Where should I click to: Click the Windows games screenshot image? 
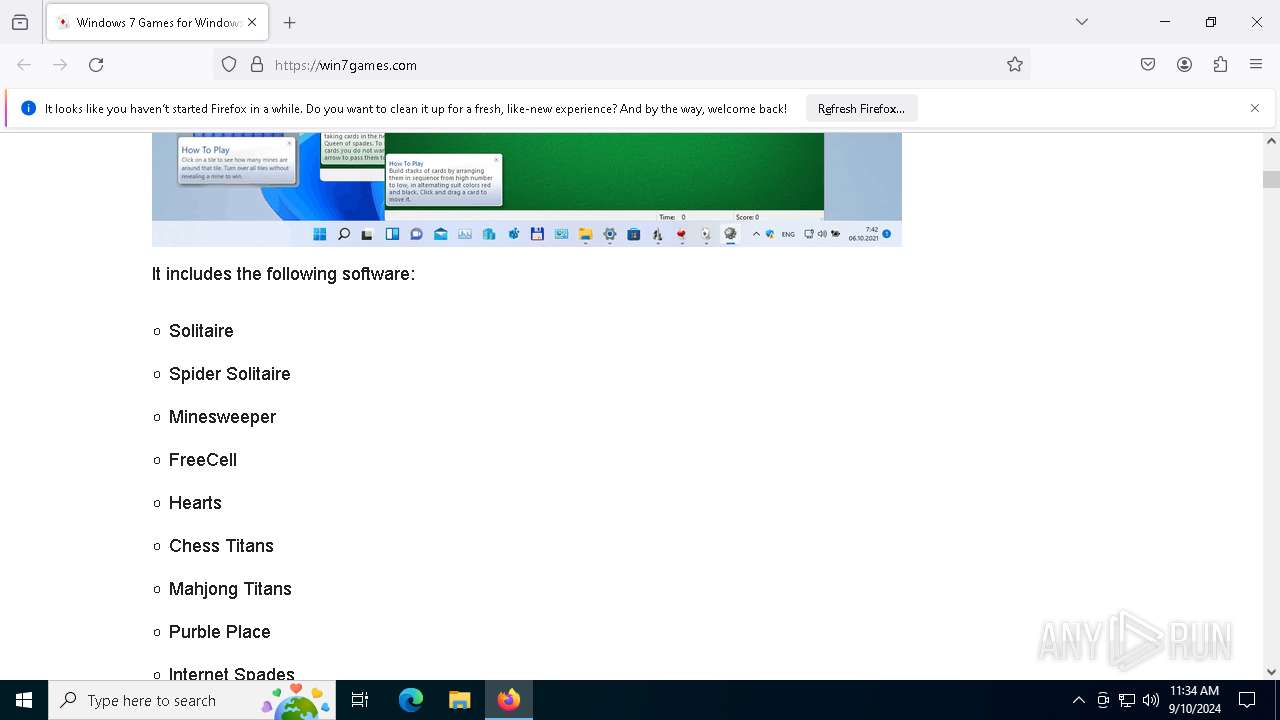click(x=527, y=189)
